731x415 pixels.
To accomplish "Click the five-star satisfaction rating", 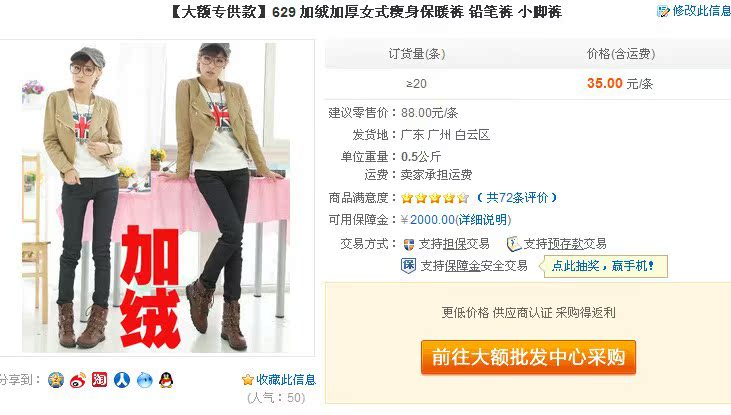I will coord(434,198).
